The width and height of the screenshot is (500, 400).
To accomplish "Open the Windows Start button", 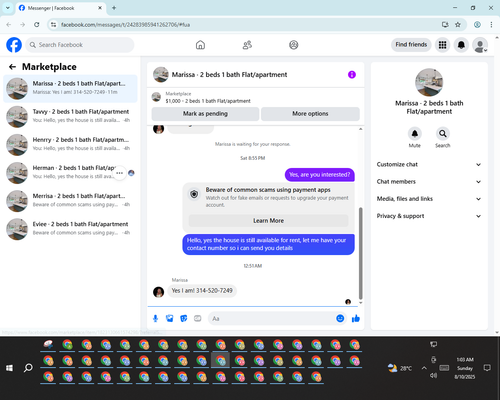I will tap(9, 368).
